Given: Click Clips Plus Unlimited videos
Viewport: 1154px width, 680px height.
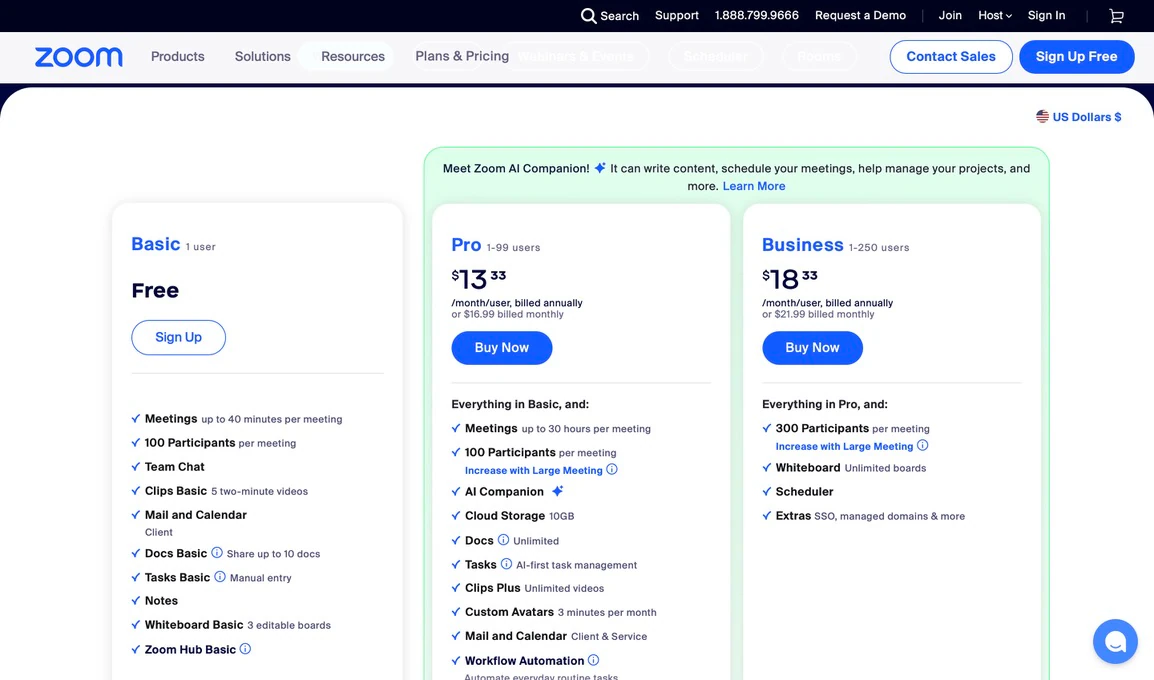Looking at the screenshot, I should 534,588.
